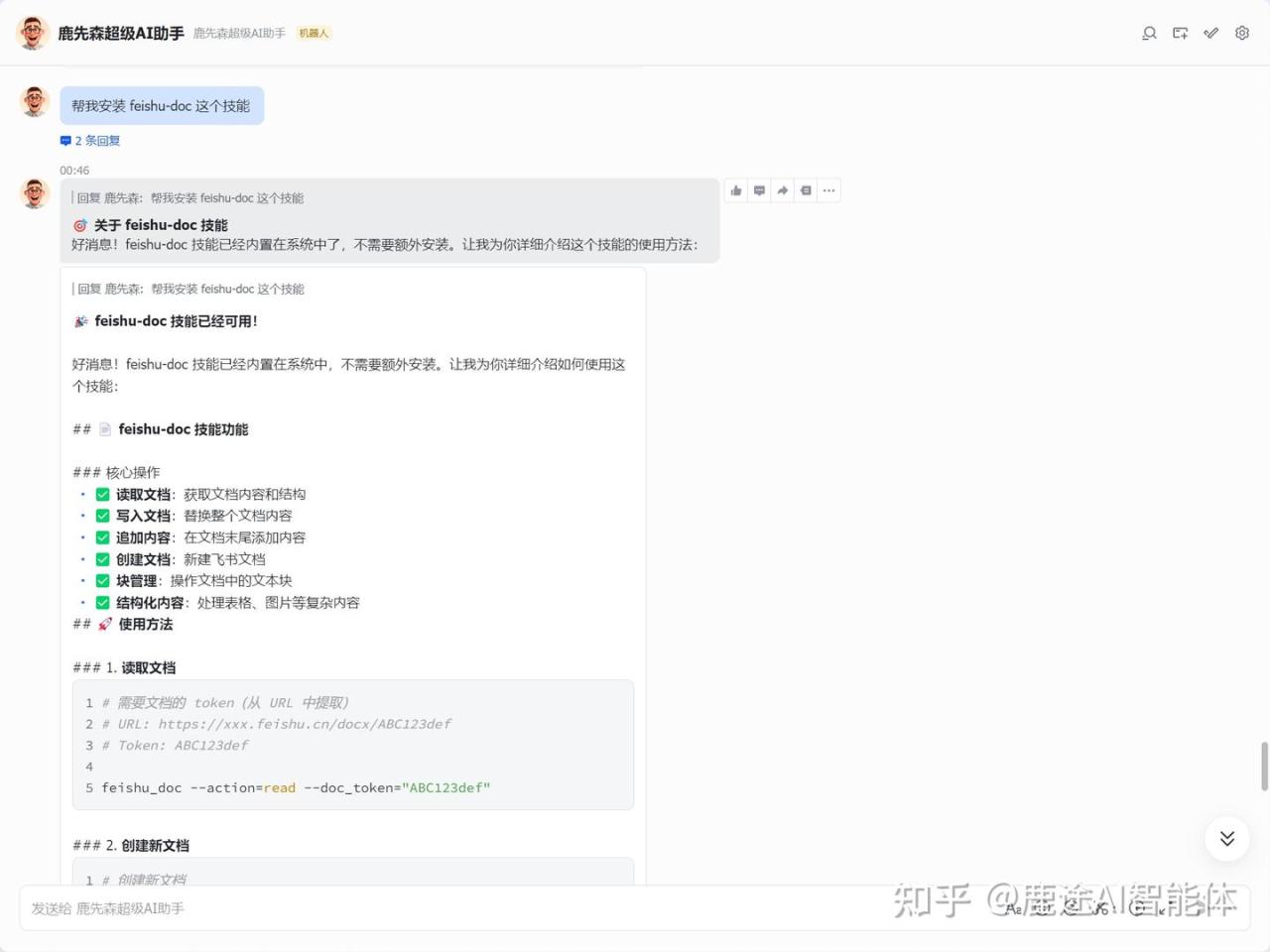Open more actions ellipsis on the message
This screenshot has height=952, width=1270.
829,190
